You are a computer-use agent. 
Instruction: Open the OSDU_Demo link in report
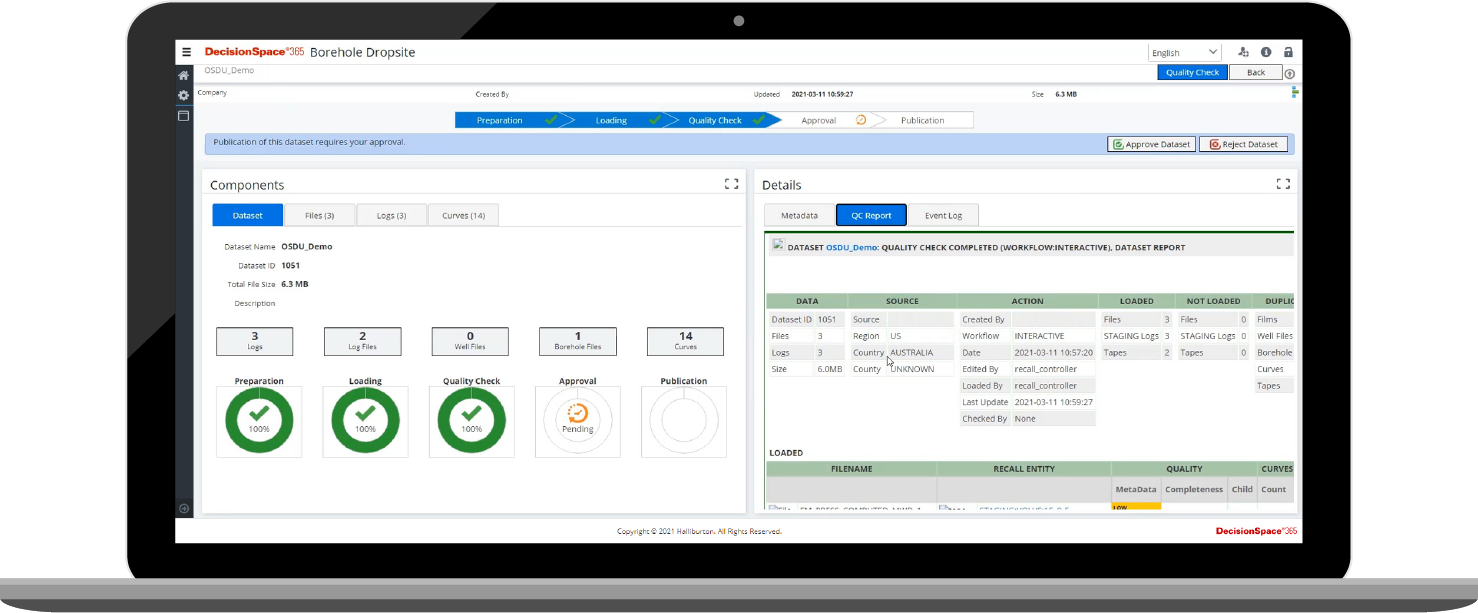pos(850,246)
